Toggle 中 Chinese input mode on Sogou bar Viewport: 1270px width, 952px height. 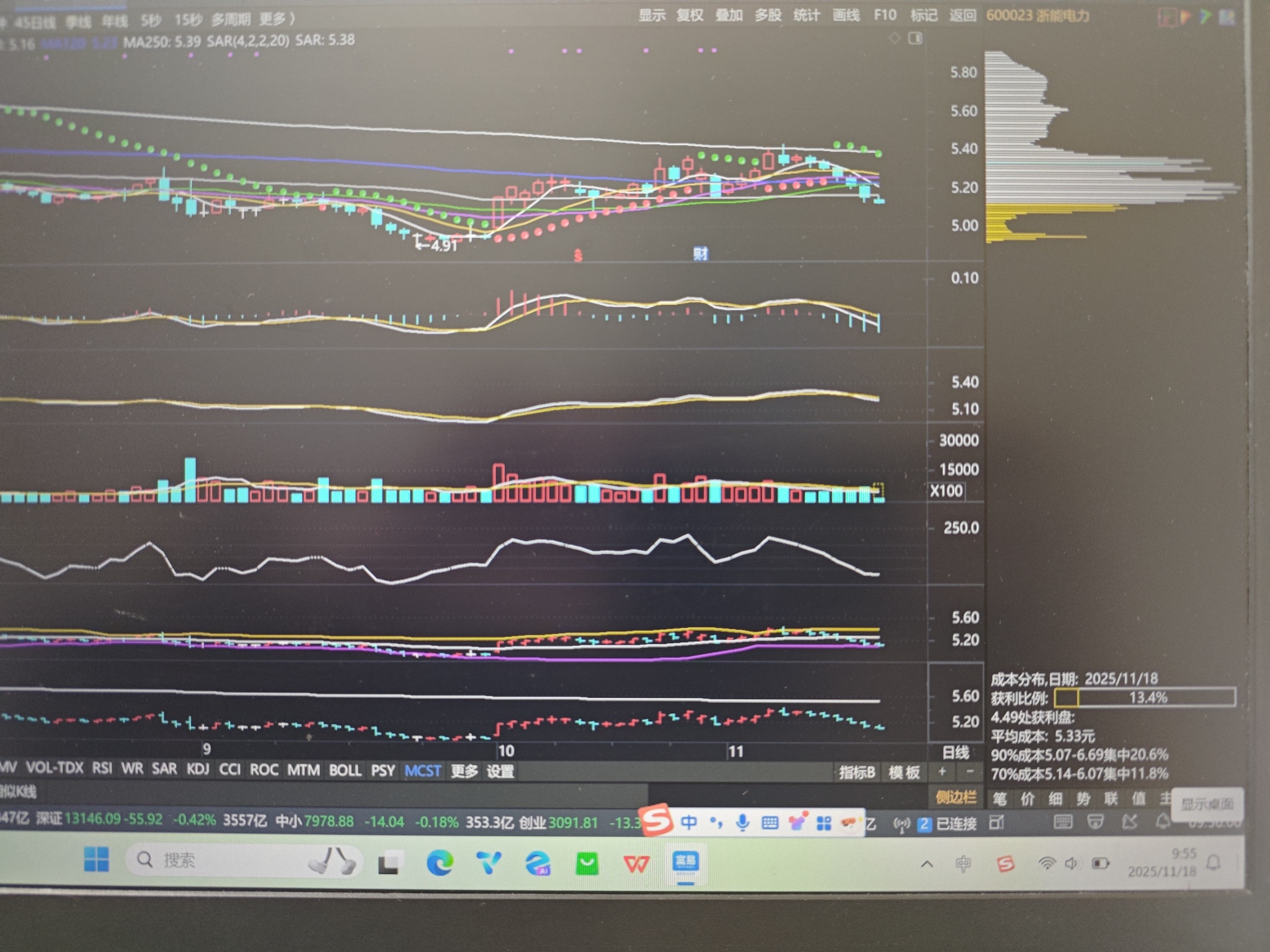click(688, 822)
